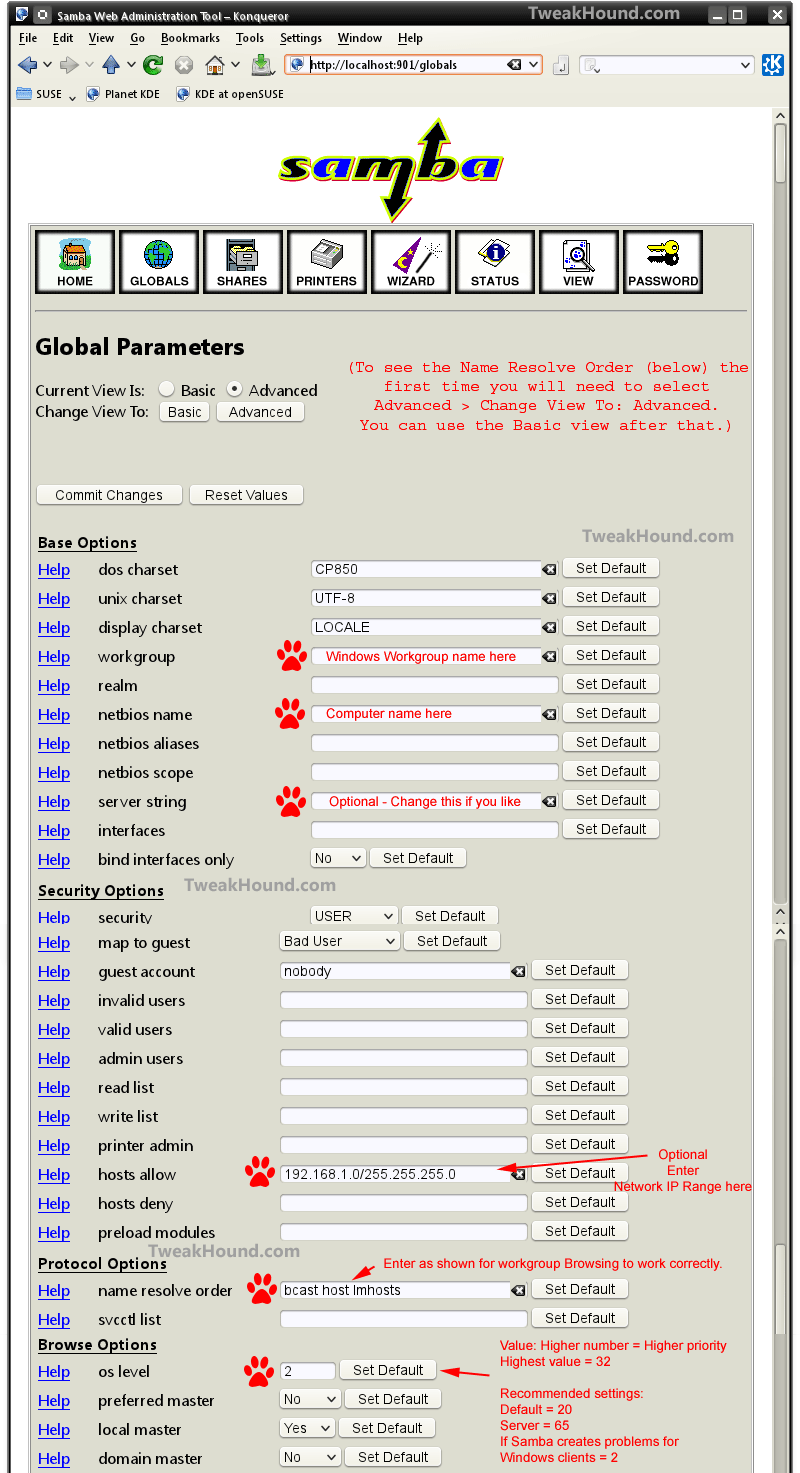This screenshot has height=1473, width=800.
Task: Clear the display charset field
Action: coord(549,628)
